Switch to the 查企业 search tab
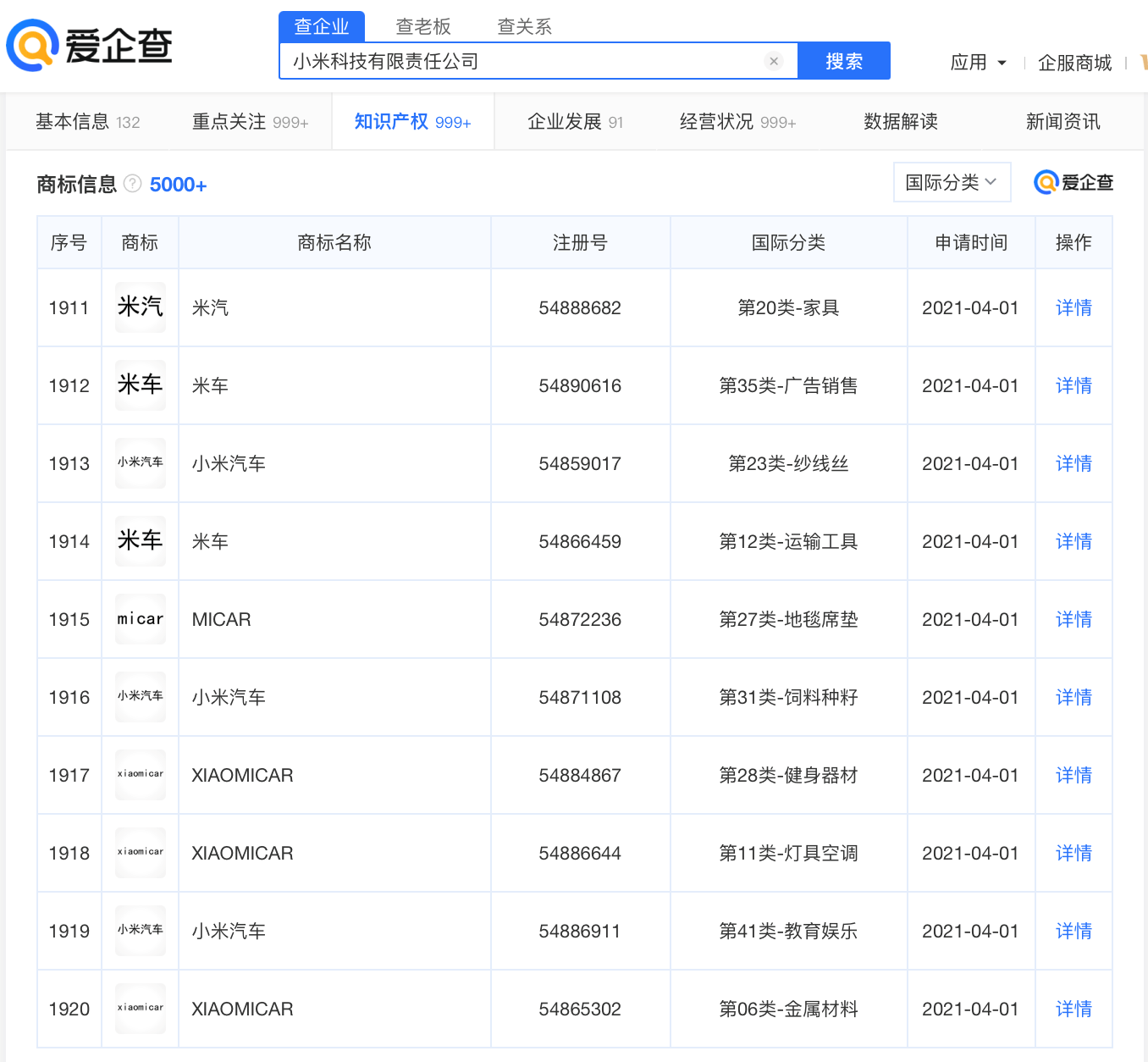The image size is (1148, 1062). point(322,26)
